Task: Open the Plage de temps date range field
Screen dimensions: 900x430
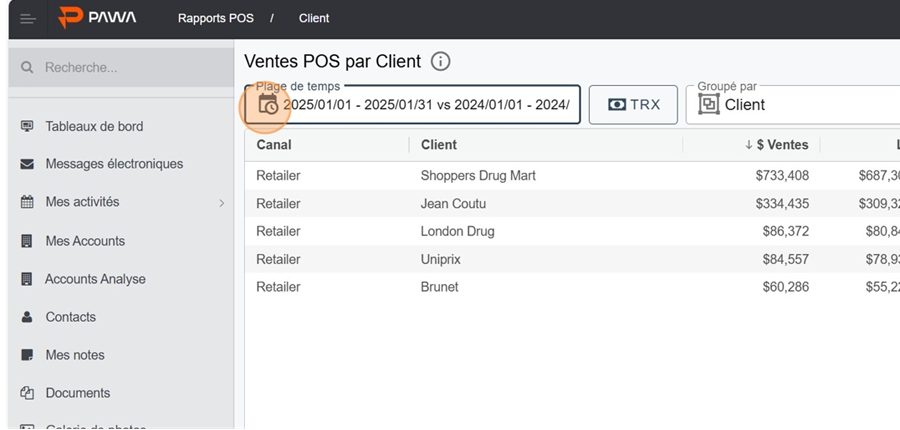Action: [412, 104]
